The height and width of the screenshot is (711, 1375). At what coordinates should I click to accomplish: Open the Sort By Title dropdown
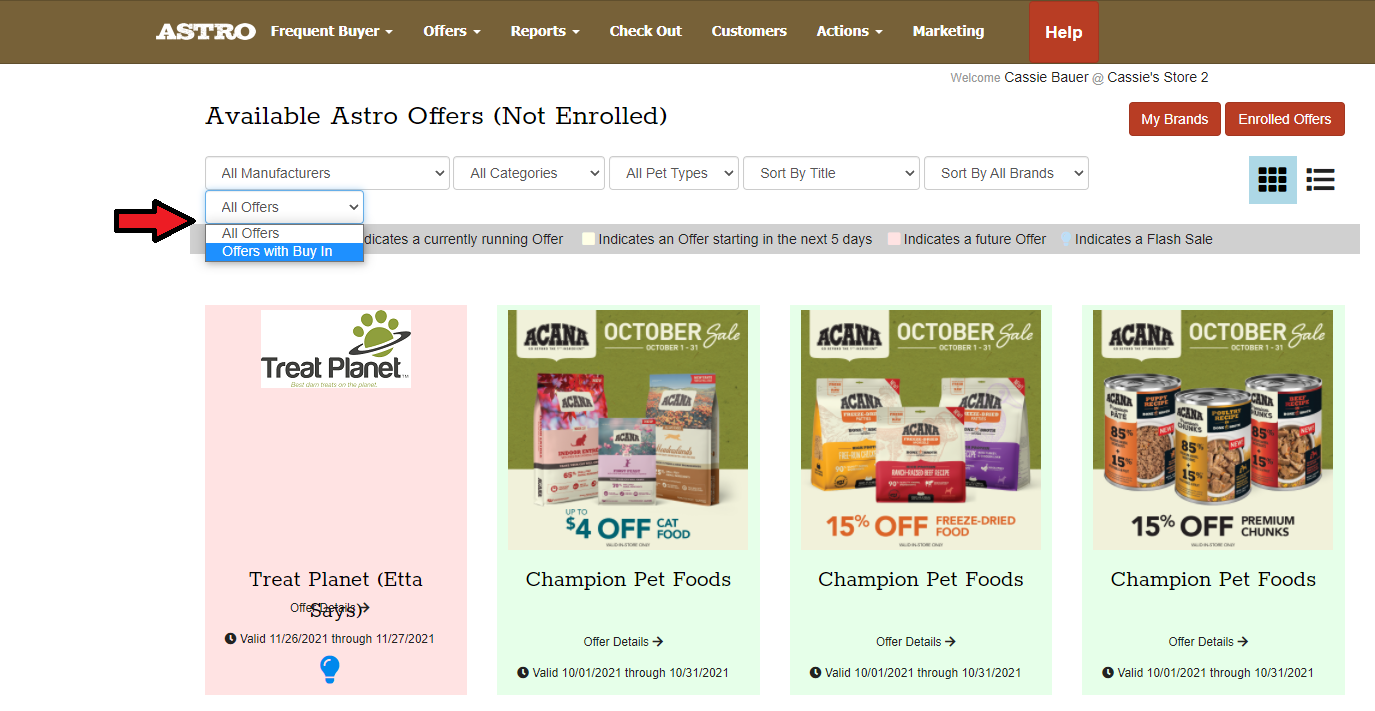(x=831, y=173)
